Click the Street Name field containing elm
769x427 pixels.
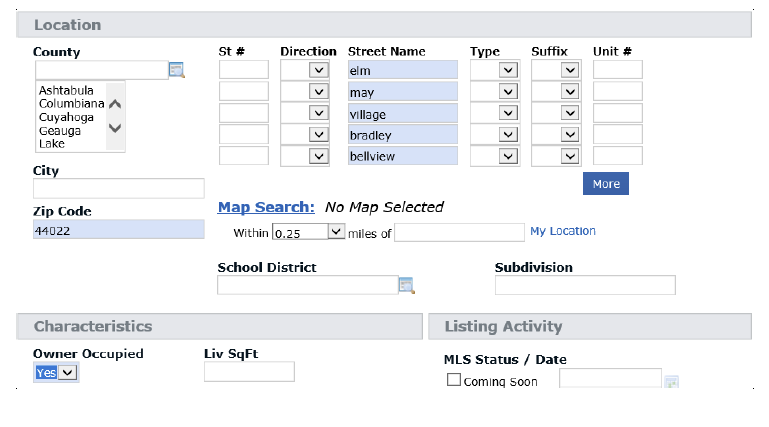pyautogui.click(x=403, y=70)
